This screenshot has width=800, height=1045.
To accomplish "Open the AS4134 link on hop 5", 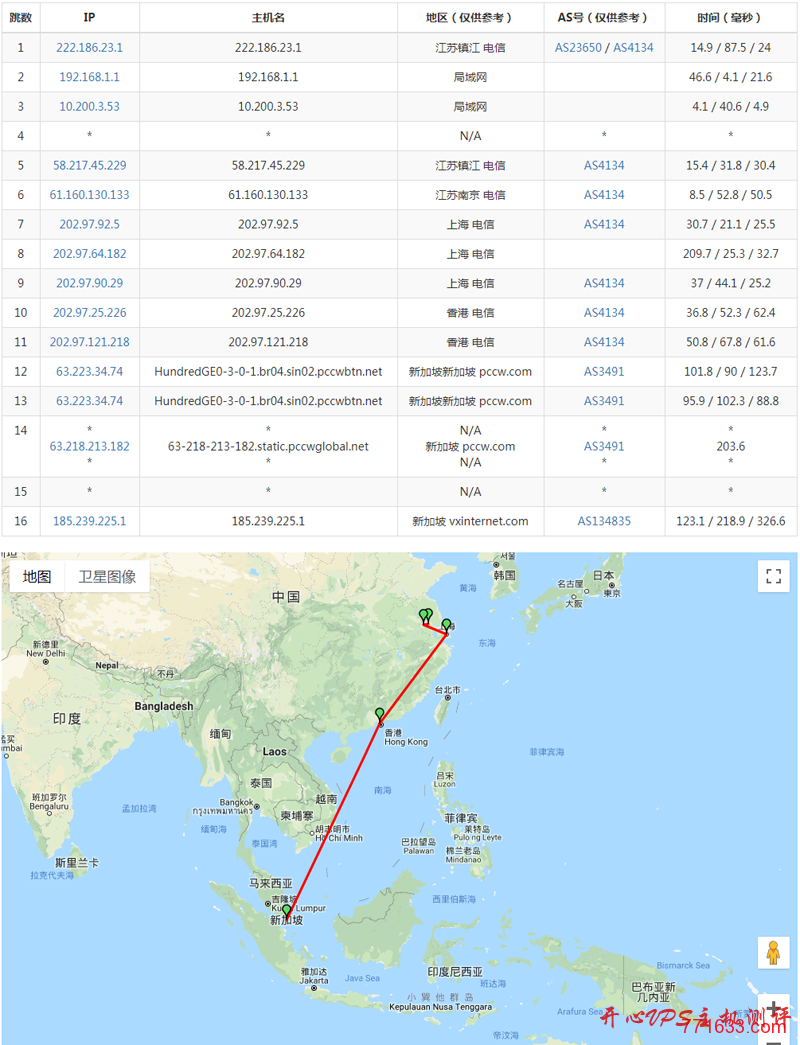I will (604, 165).
